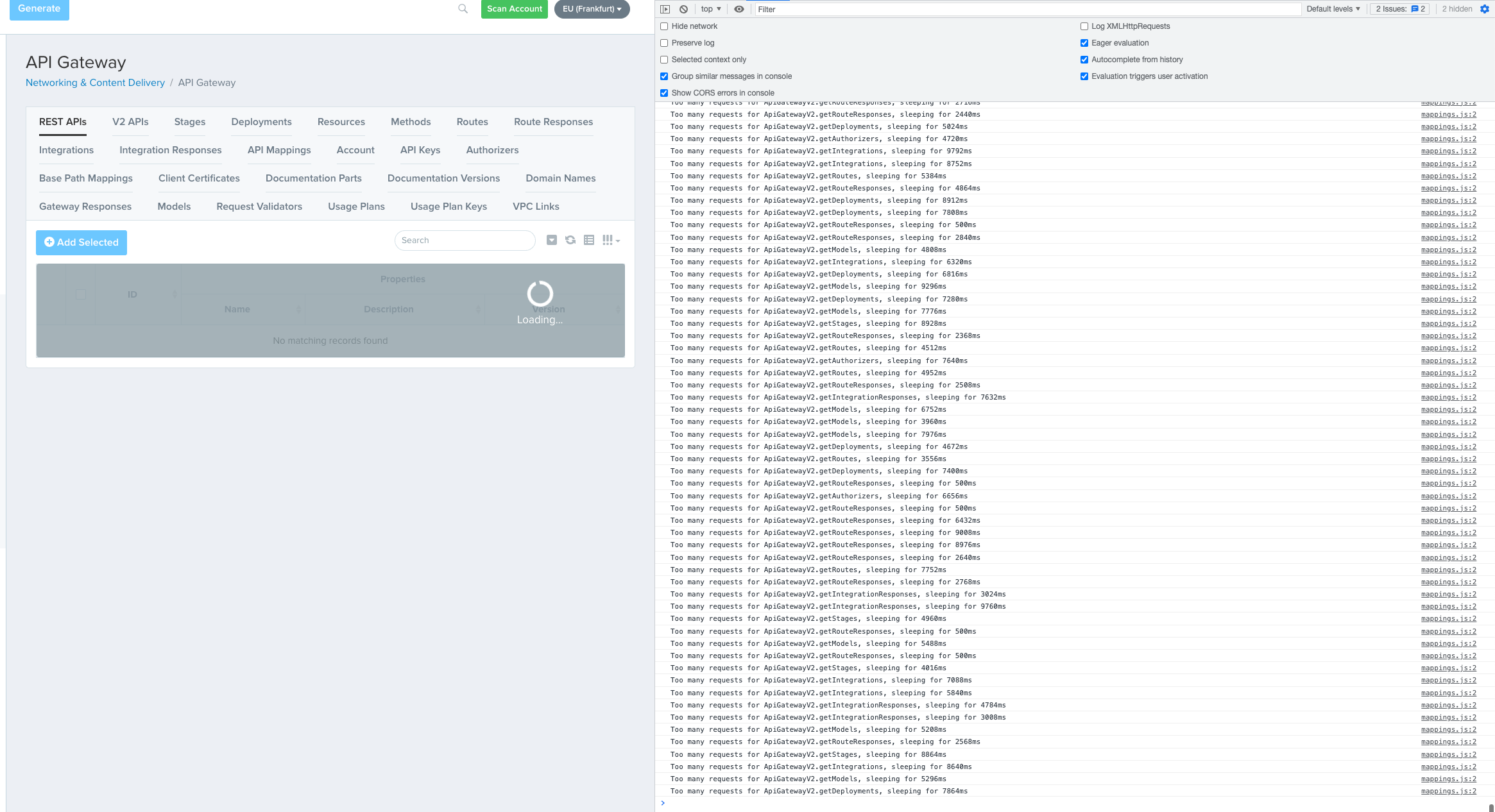
Task: Follow the Networking & Content Delivery breadcrumb
Action: pyautogui.click(x=95, y=83)
